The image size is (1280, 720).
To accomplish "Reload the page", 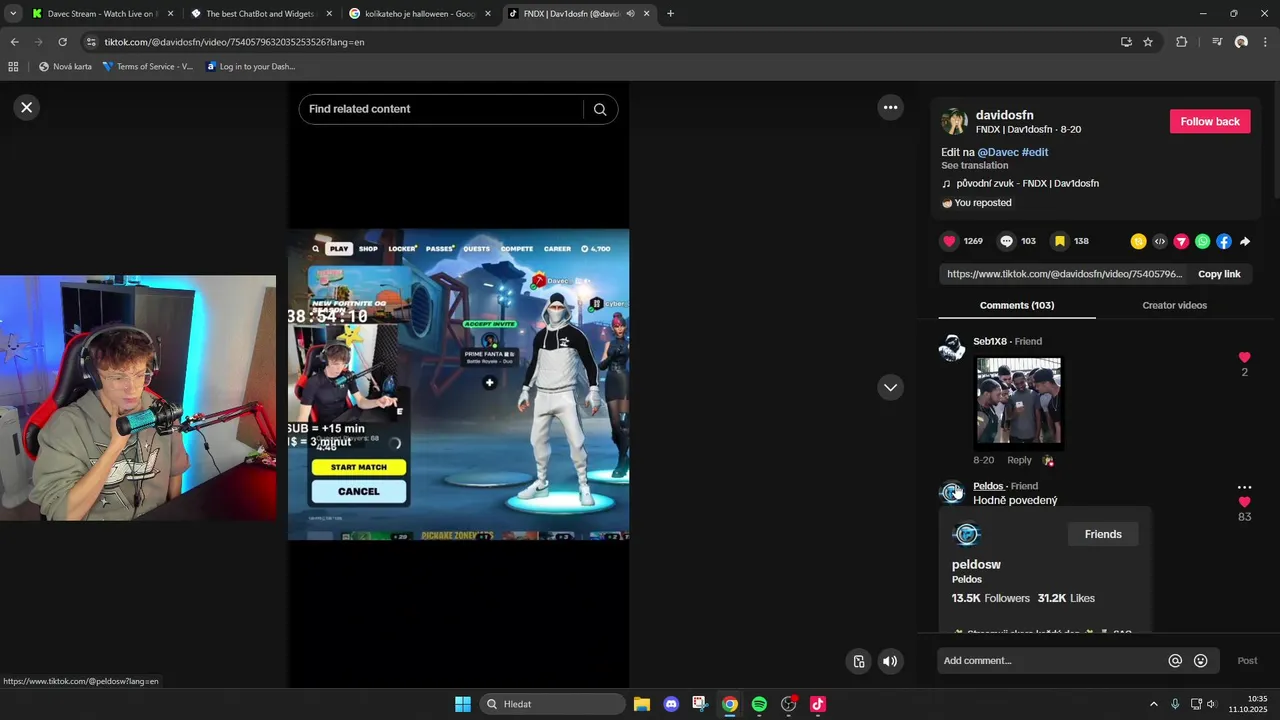I will pos(62,42).
